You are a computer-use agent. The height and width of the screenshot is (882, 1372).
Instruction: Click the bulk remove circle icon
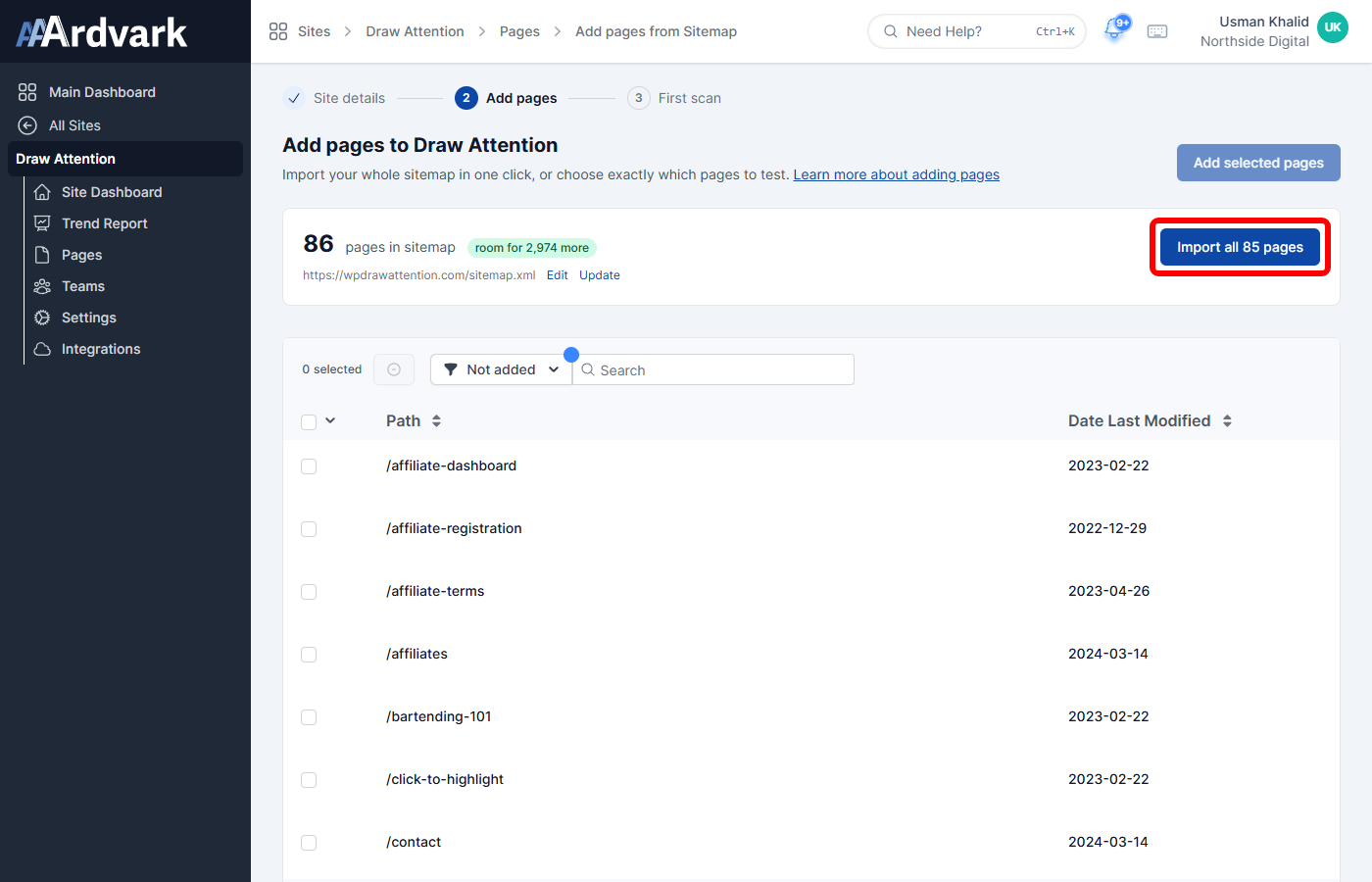(394, 369)
